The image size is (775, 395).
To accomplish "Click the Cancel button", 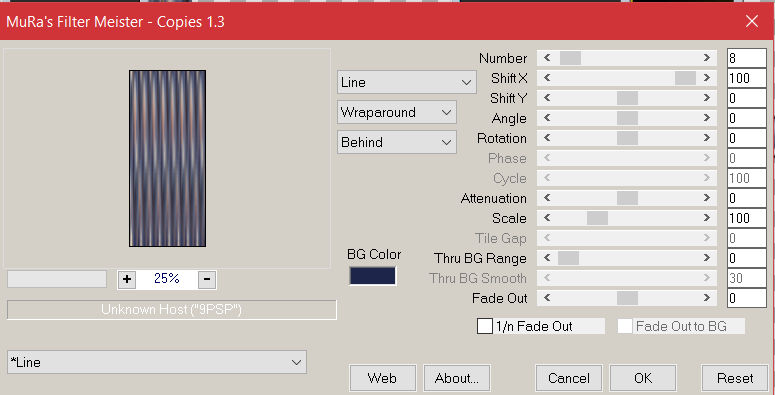I will 568,378.
